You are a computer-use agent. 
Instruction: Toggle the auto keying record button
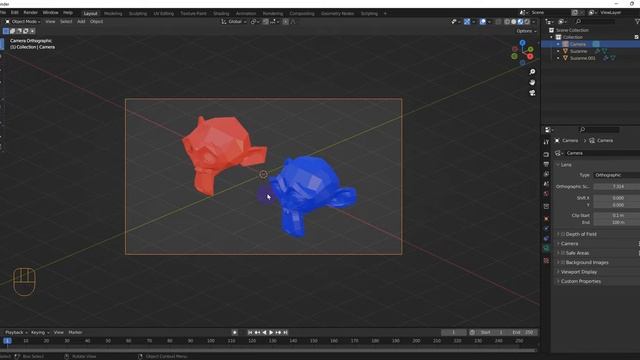pyautogui.click(x=234, y=333)
